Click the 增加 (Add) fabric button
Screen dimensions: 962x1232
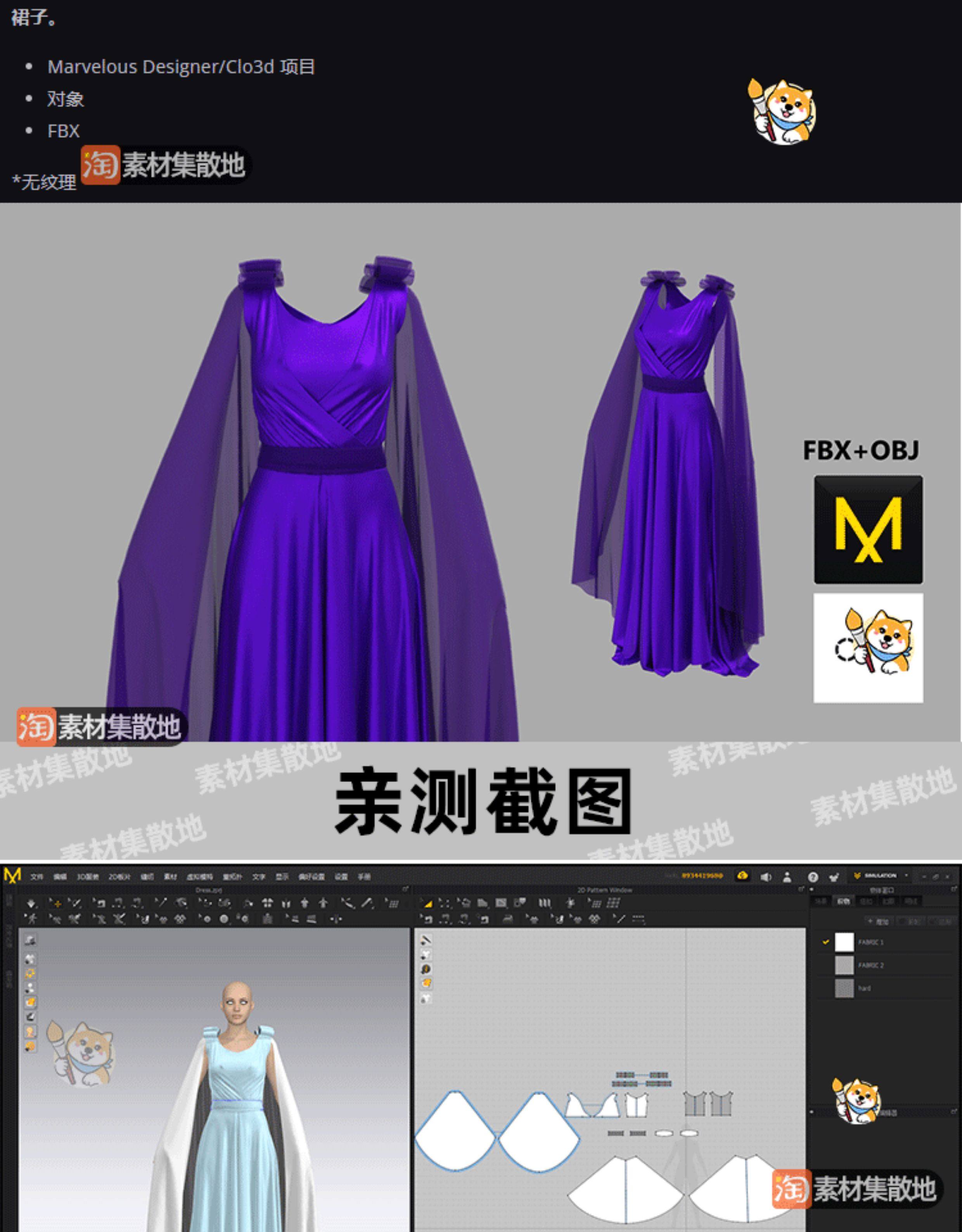(879, 921)
